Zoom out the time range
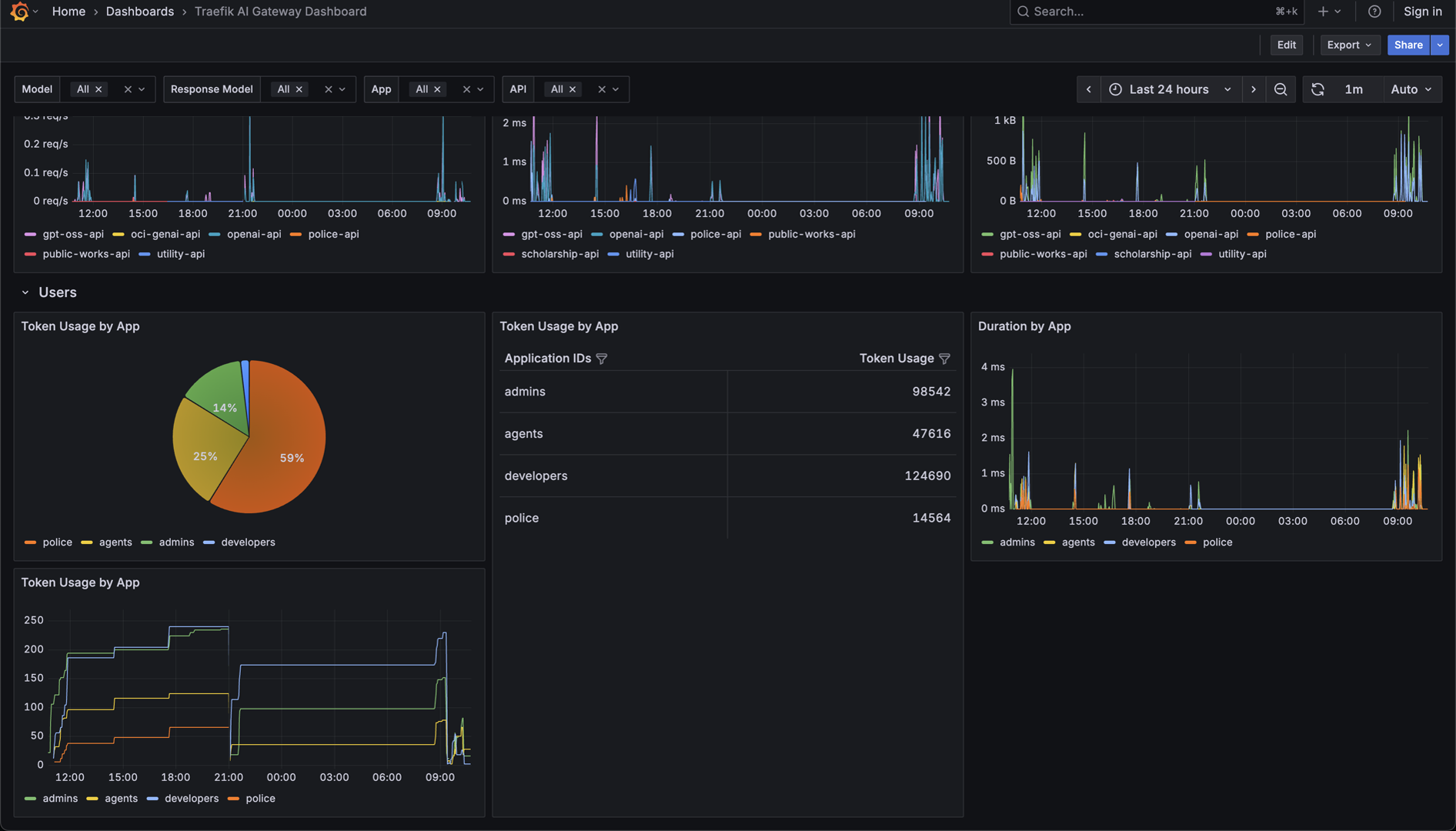Image resolution: width=1456 pixels, height=831 pixels. tap(1281, 89)
